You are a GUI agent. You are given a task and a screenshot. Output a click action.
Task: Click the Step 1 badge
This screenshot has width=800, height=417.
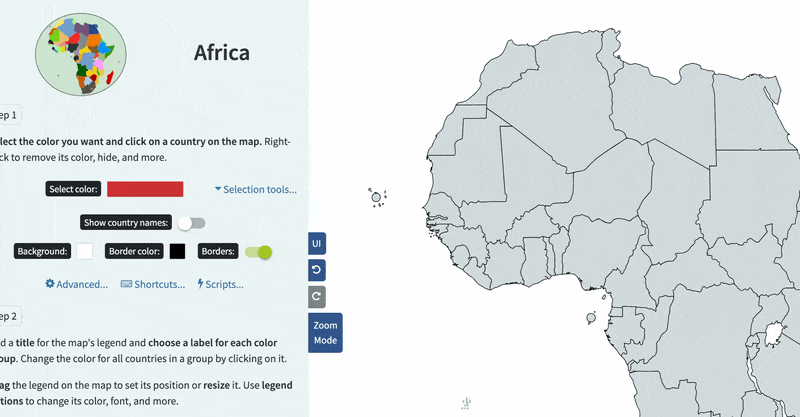(x=8, y=115)
